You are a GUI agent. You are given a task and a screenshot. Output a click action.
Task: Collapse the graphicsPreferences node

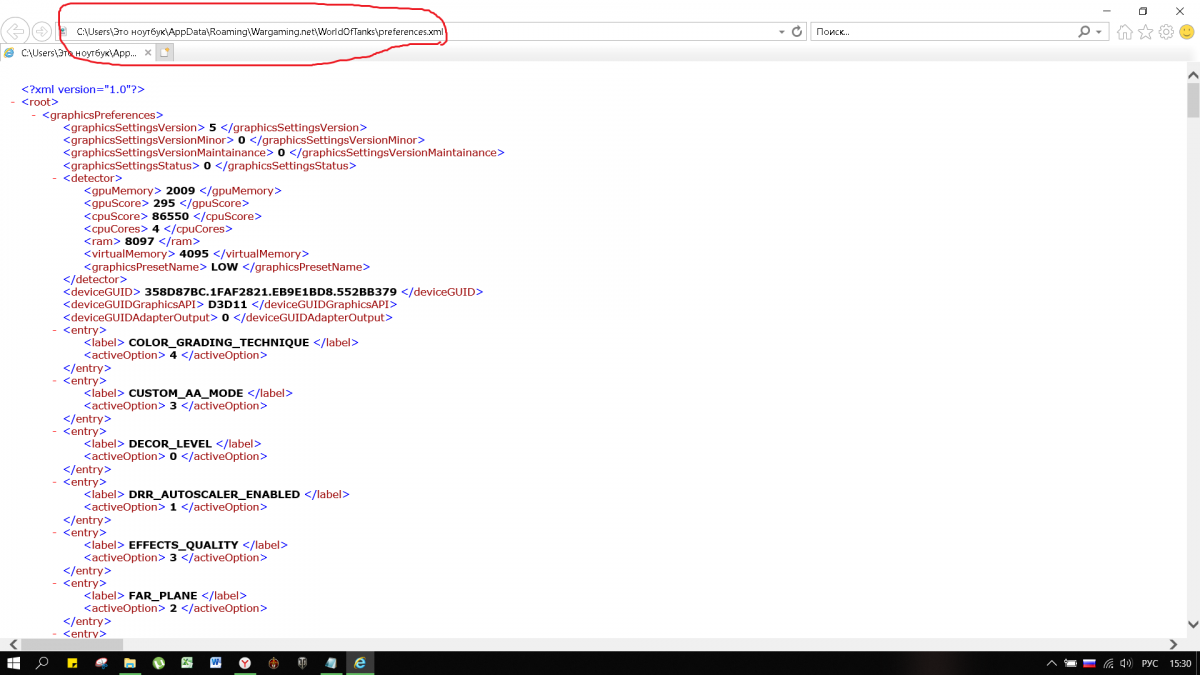point(33,115)
